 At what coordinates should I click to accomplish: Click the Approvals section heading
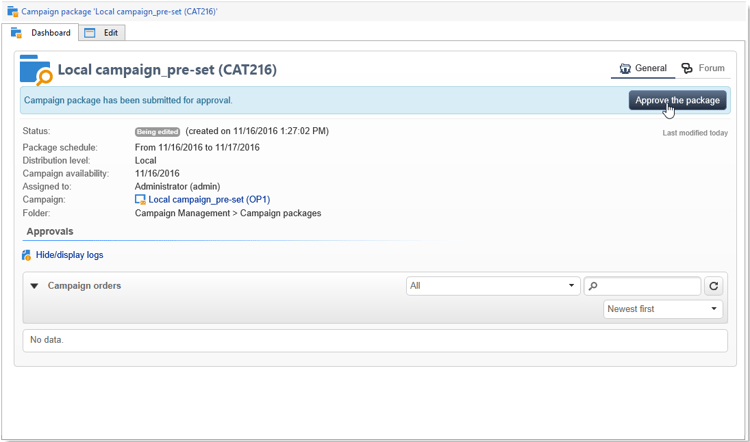[x=50, y=232]
